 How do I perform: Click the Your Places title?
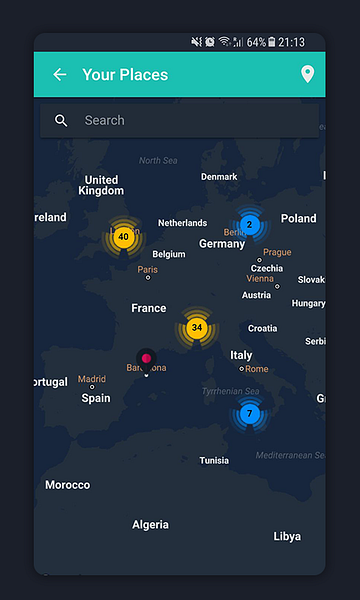tap(125, 75)
